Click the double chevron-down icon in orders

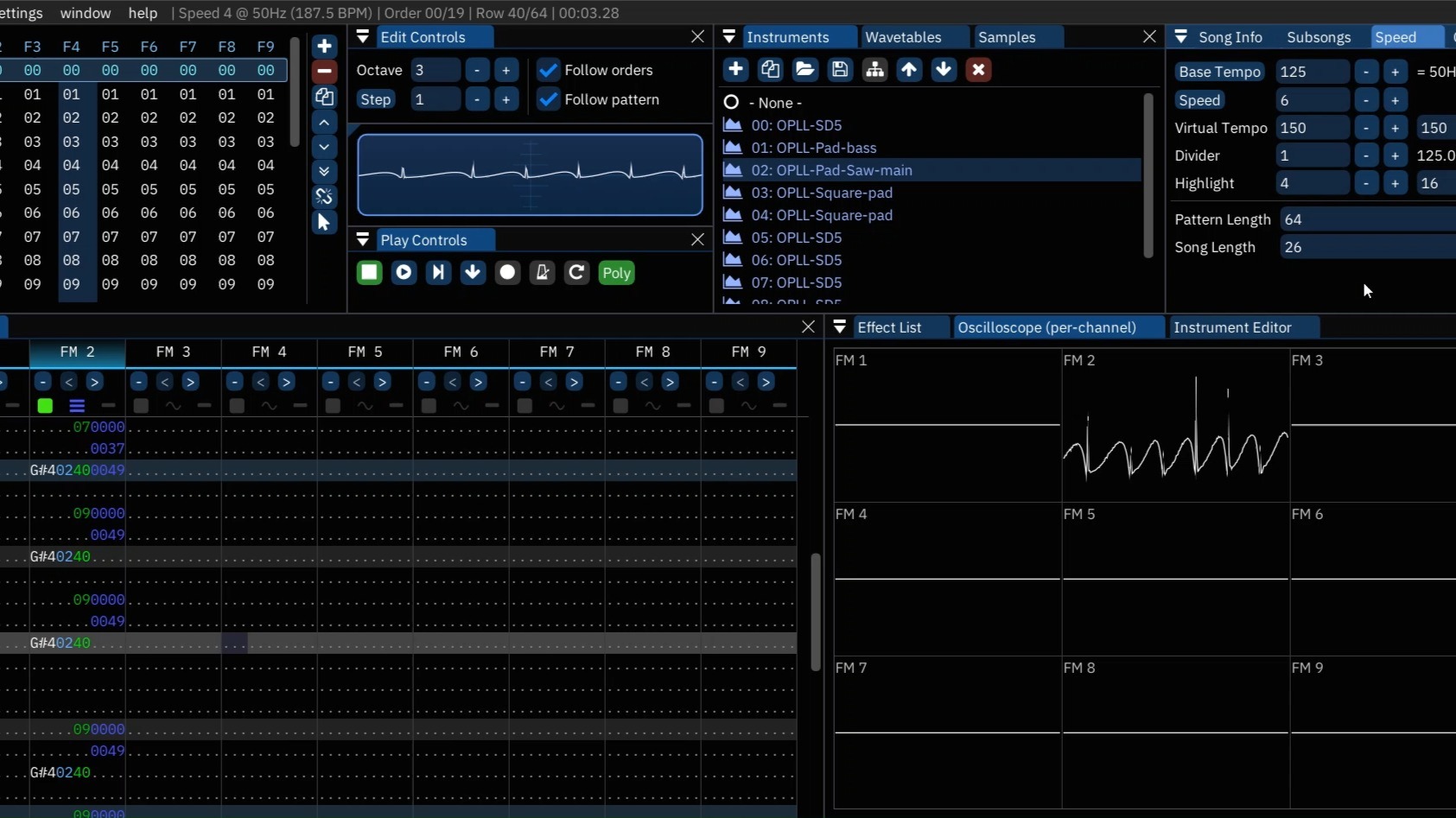pyautogui.click(x=324, y=172)
